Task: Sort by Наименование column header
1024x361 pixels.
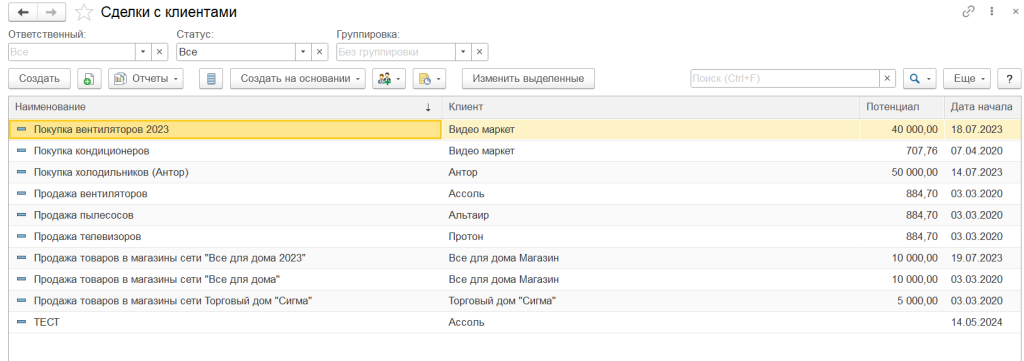Action: pos(225,106)
